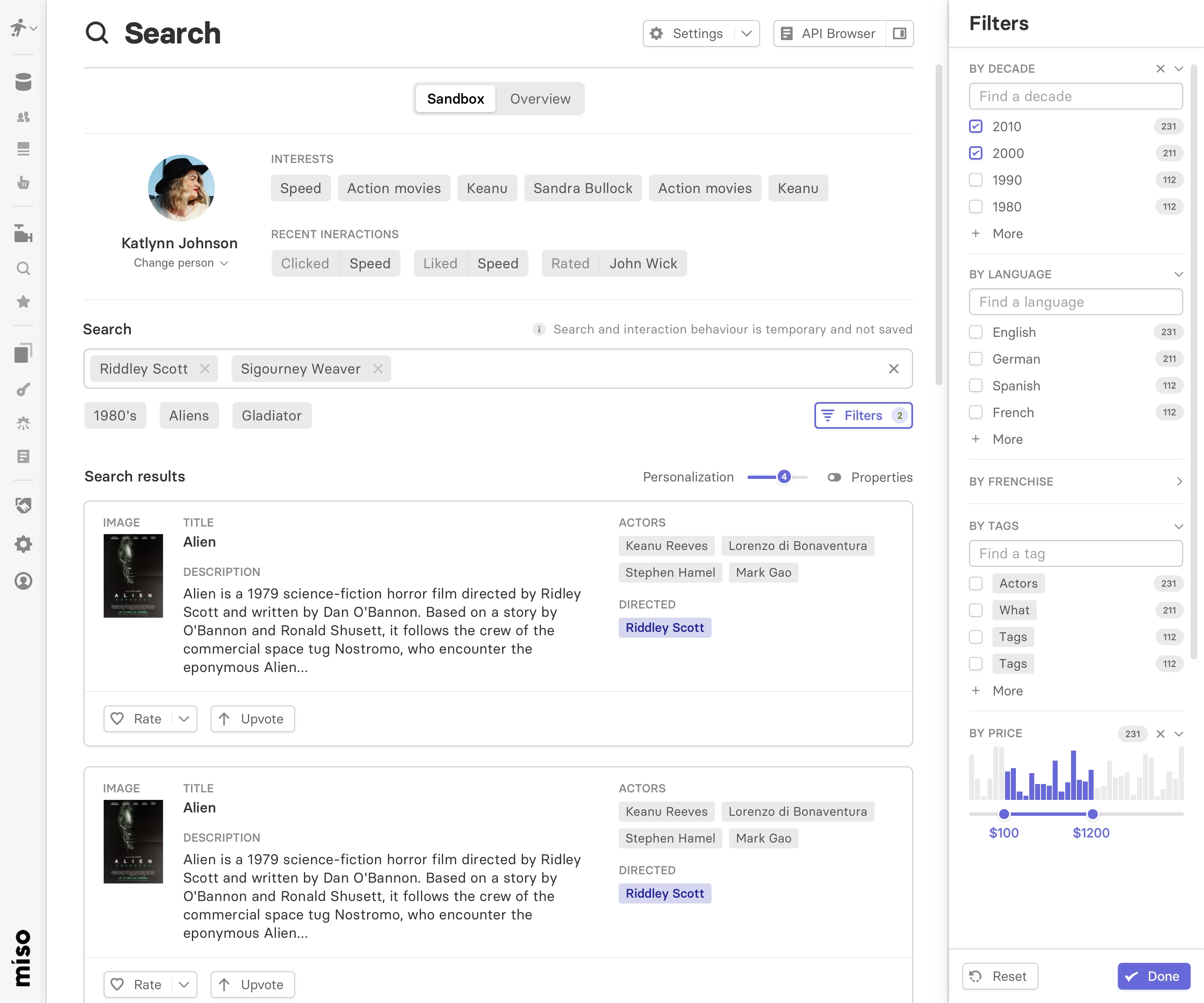The height and width of the screenshot is (1003, 1204).
Task: Collapse the By Price section chevron
Action: (x=1179, y=733)
